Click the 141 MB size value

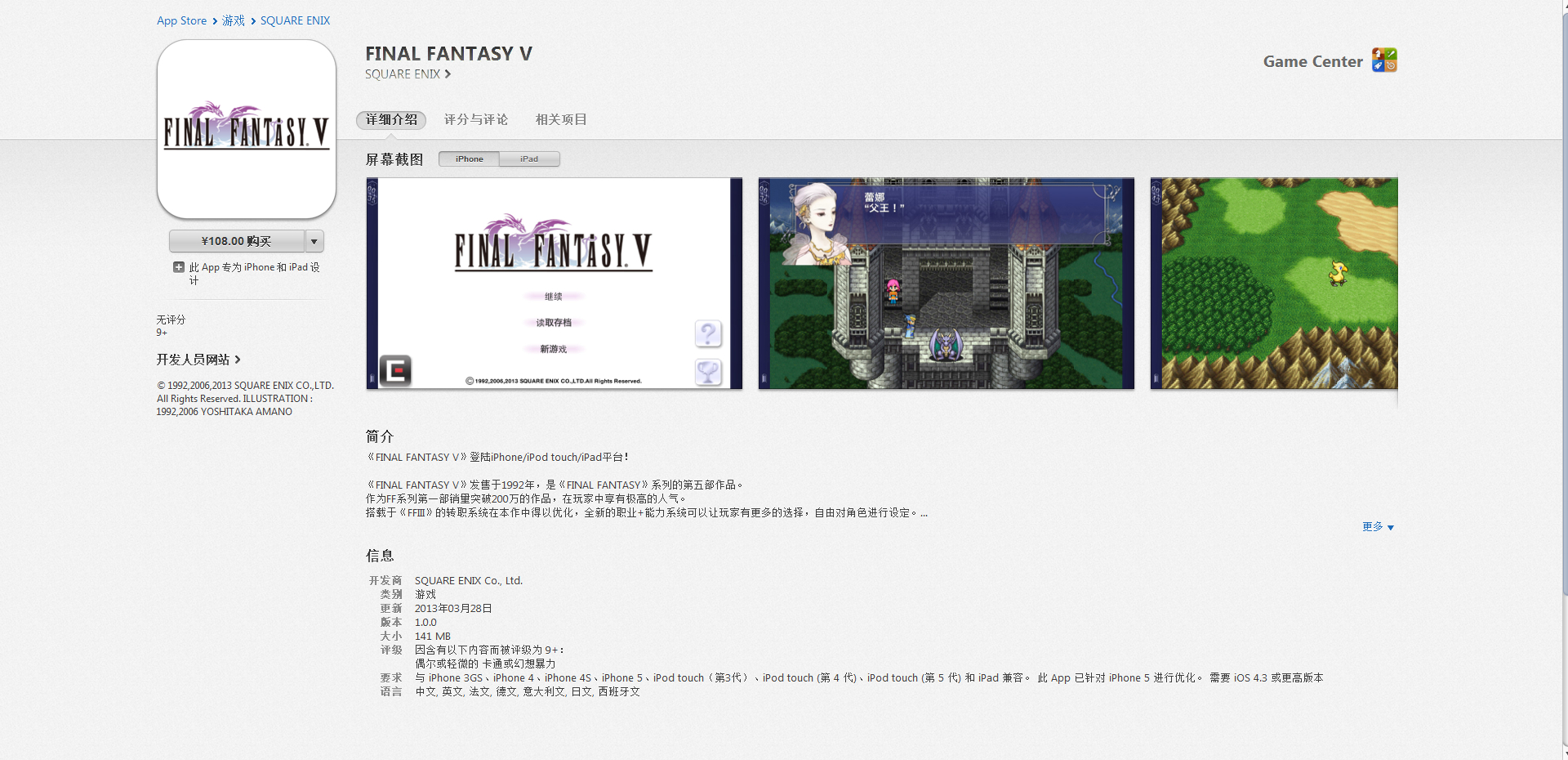point(433,637)
